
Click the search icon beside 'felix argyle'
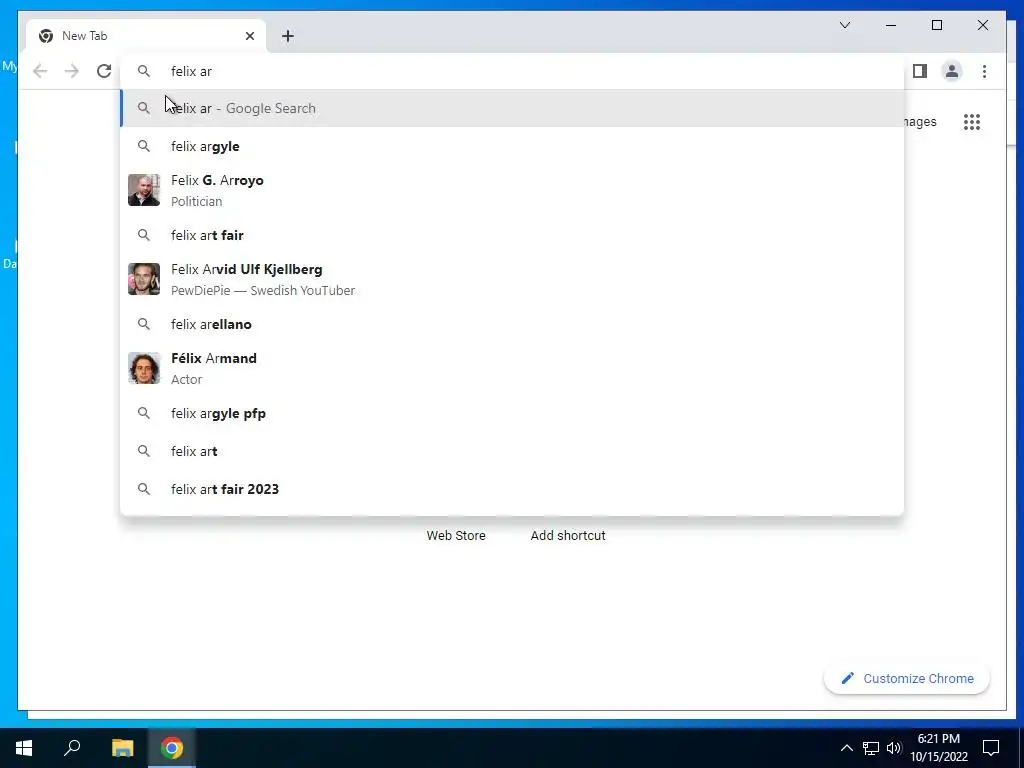coord(144,146)
